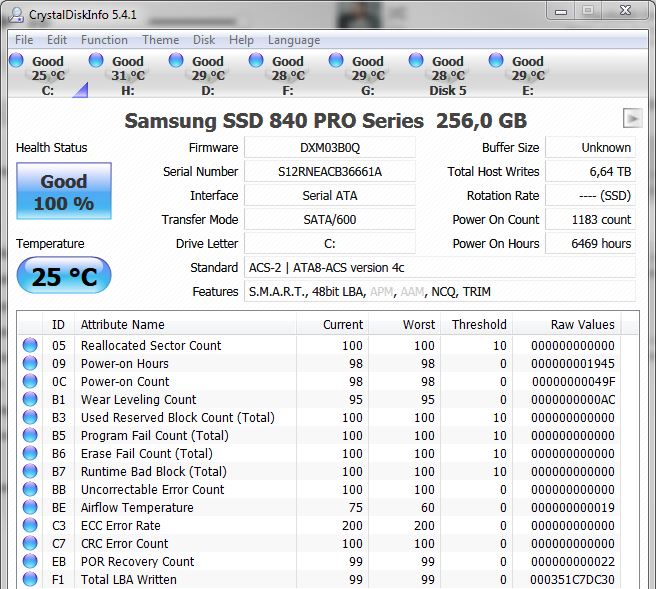This screenshot has width=656, height=589.
Task: Click the Interface field Serial ATA
Action: coord(330,195)
